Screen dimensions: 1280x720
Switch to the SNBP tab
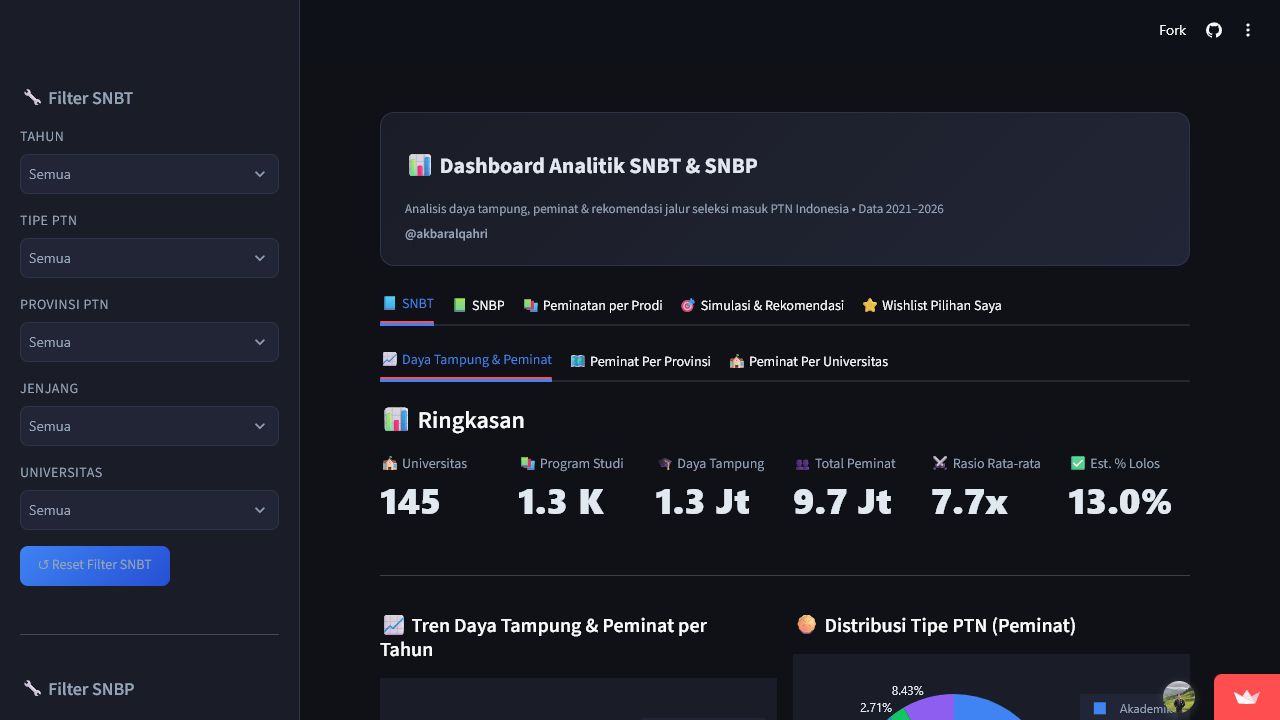[478, 305]
